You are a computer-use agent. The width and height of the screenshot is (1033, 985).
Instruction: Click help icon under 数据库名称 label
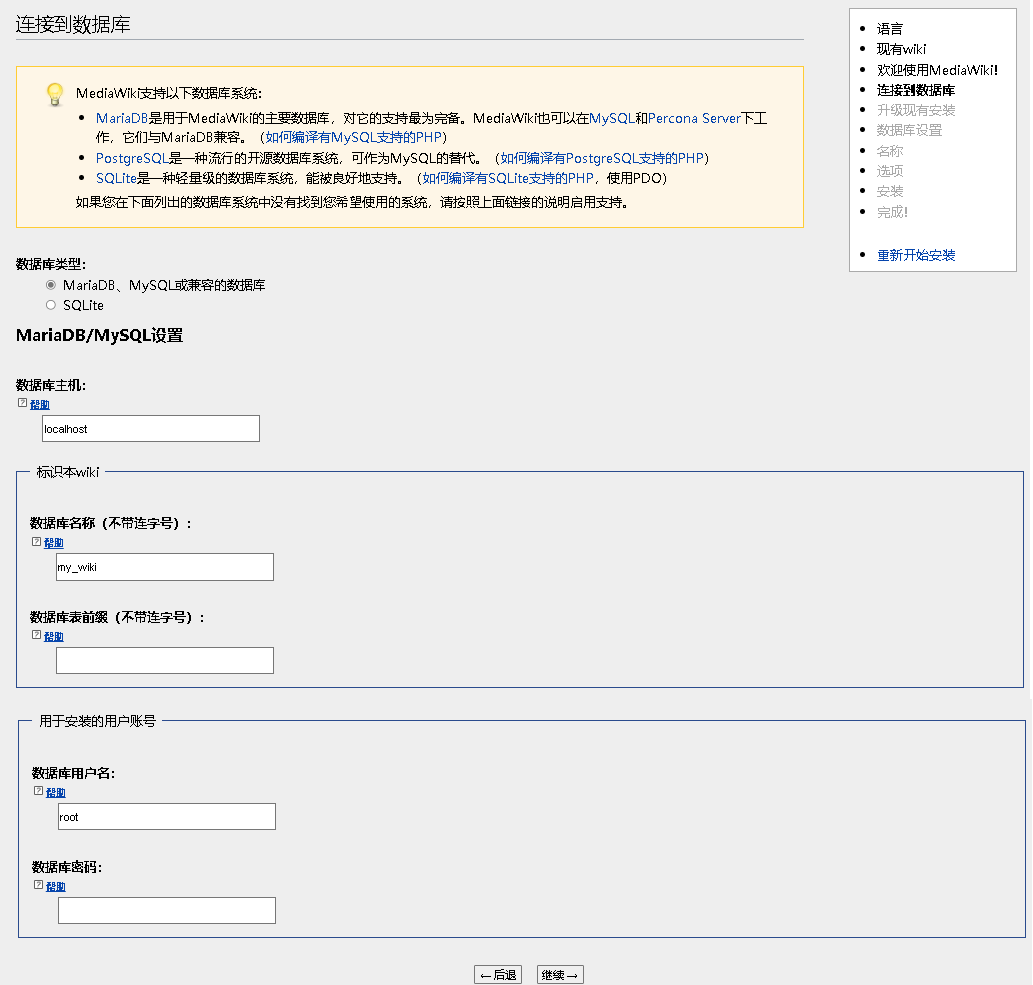click(x=36, y=542)
